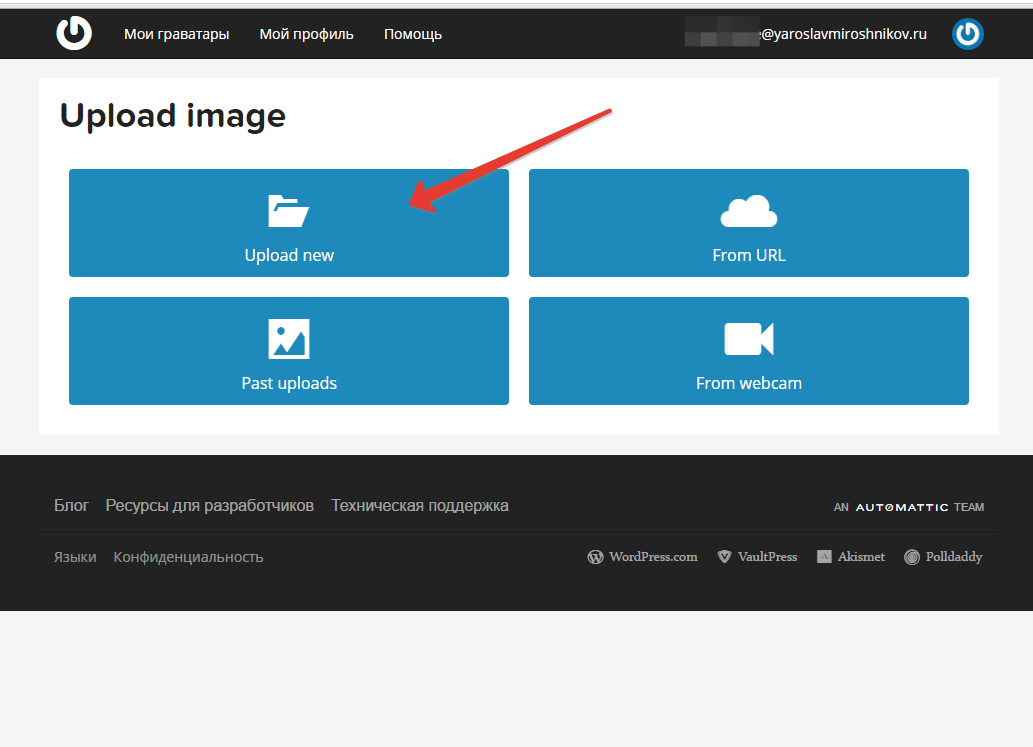
Task: Open the user avatar icon at top right
Action: click(967, 34)
